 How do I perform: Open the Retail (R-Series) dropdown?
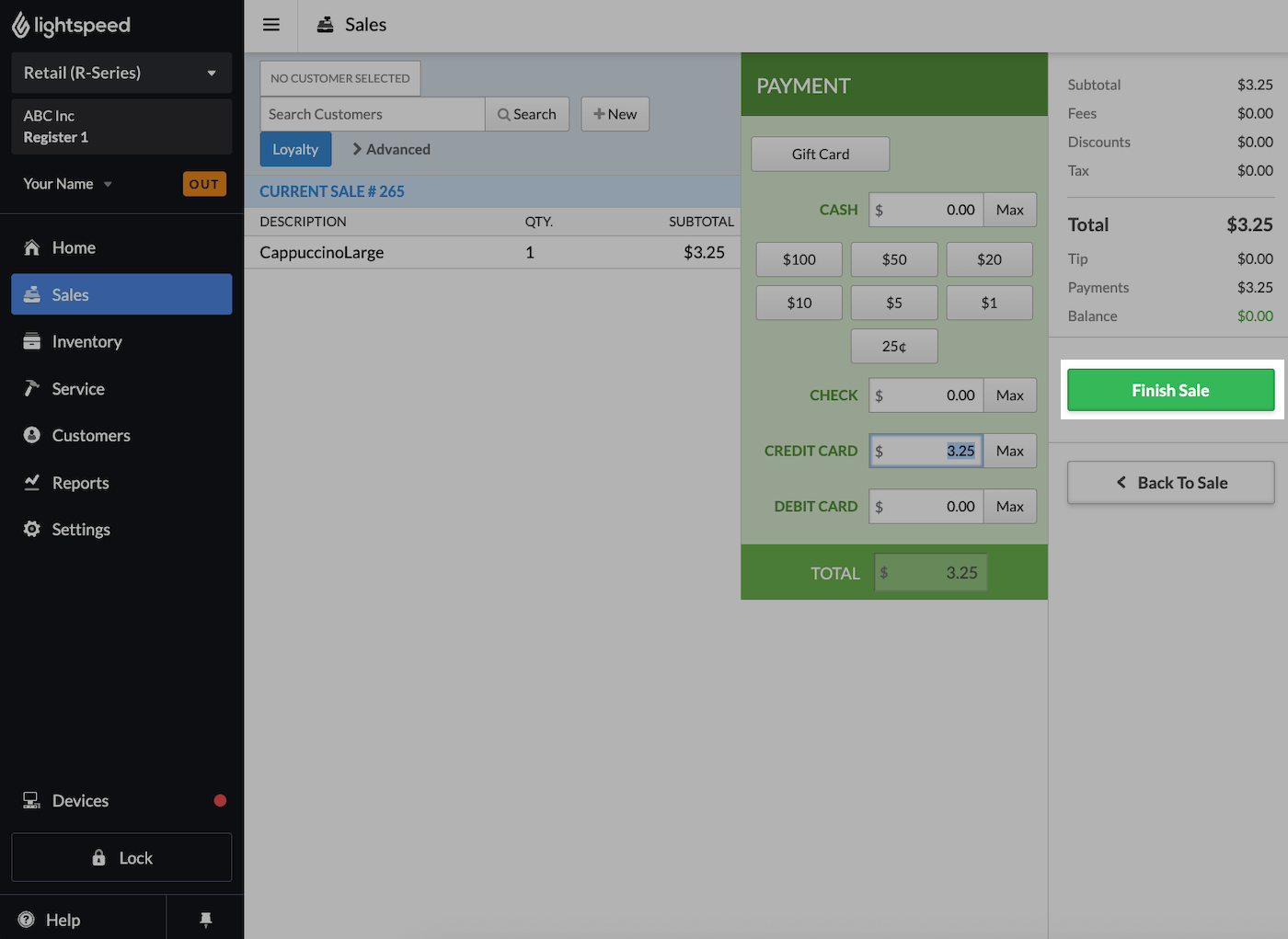click(x=121, y=73)
